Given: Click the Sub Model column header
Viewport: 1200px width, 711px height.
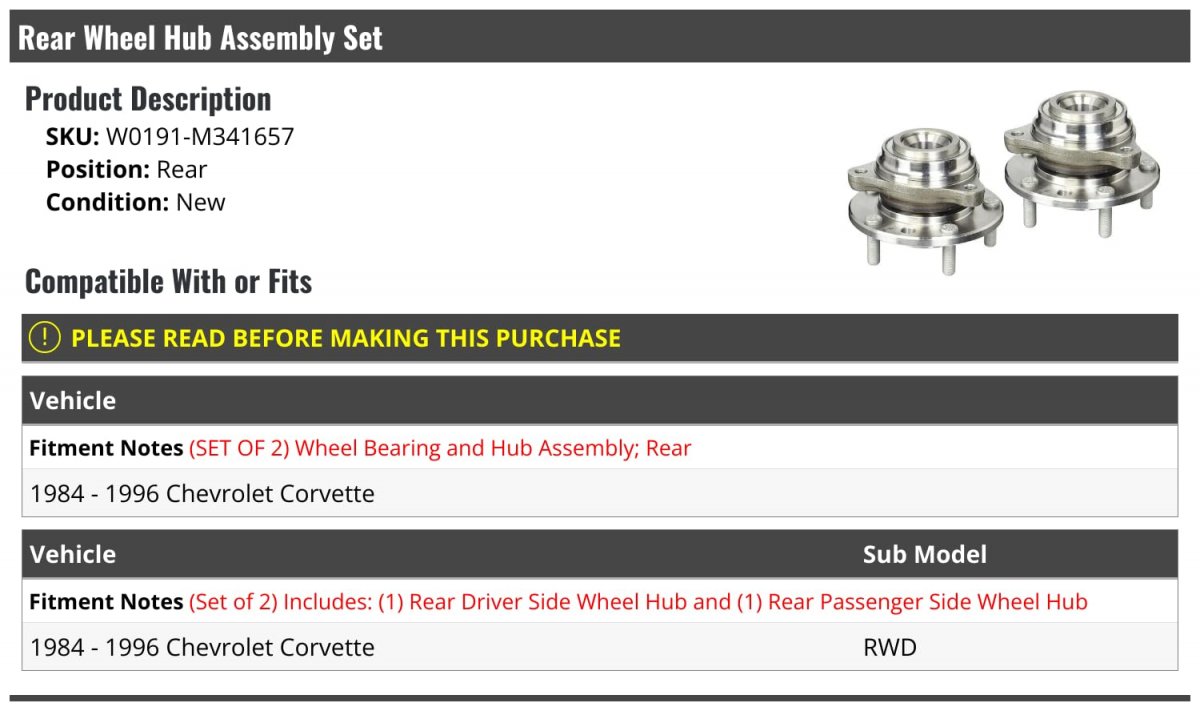Looking at the screenshot, I should tap(924, 554).
